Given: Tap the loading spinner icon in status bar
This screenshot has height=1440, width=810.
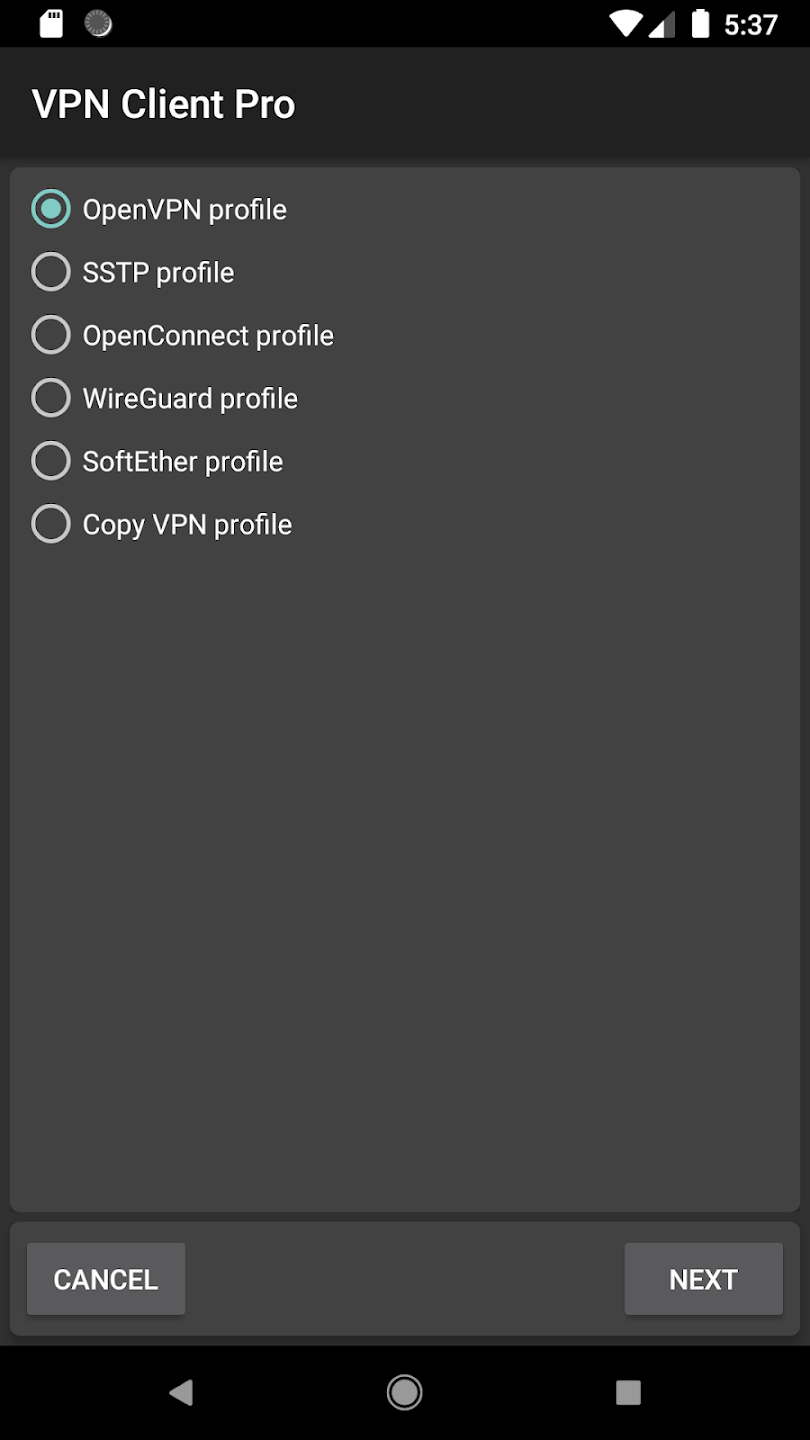Looking at the screenshot, I should click(x=98, y=22).
